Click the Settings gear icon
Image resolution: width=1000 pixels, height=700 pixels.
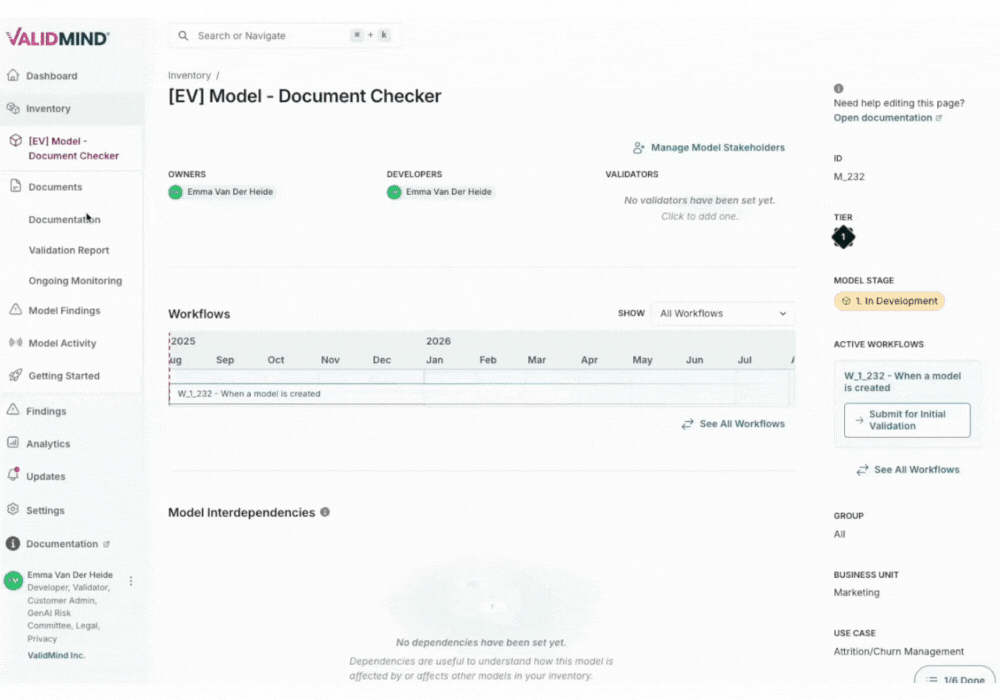point(13,509)
